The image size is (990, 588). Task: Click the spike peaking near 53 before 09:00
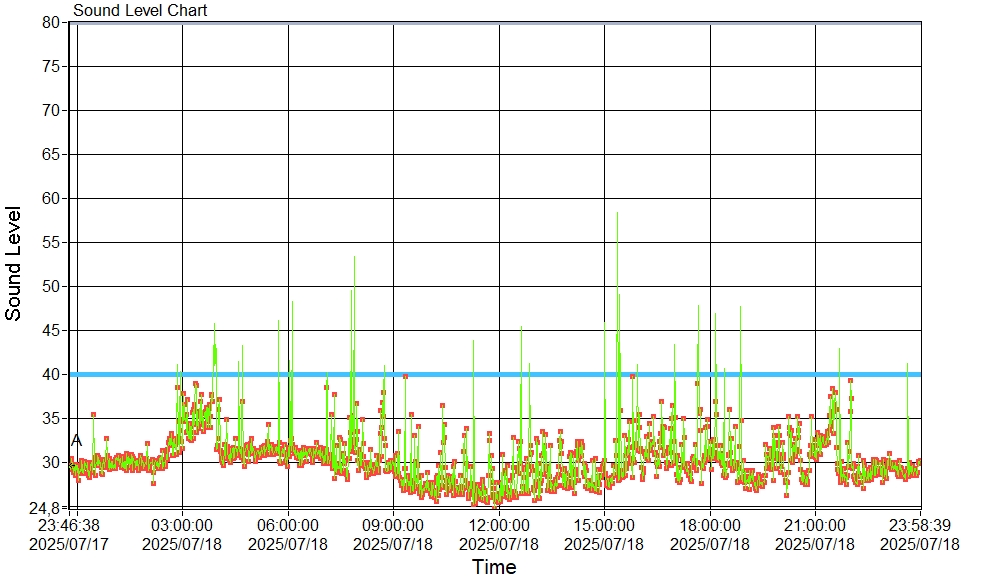pyautogui.click(x=354, y=258)
